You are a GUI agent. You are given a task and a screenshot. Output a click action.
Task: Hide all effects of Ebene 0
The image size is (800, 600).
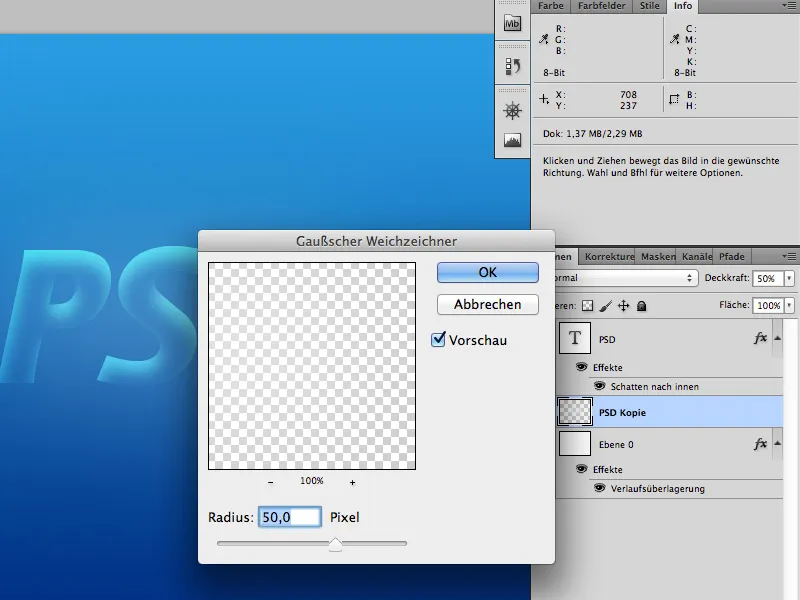[581, 469]
